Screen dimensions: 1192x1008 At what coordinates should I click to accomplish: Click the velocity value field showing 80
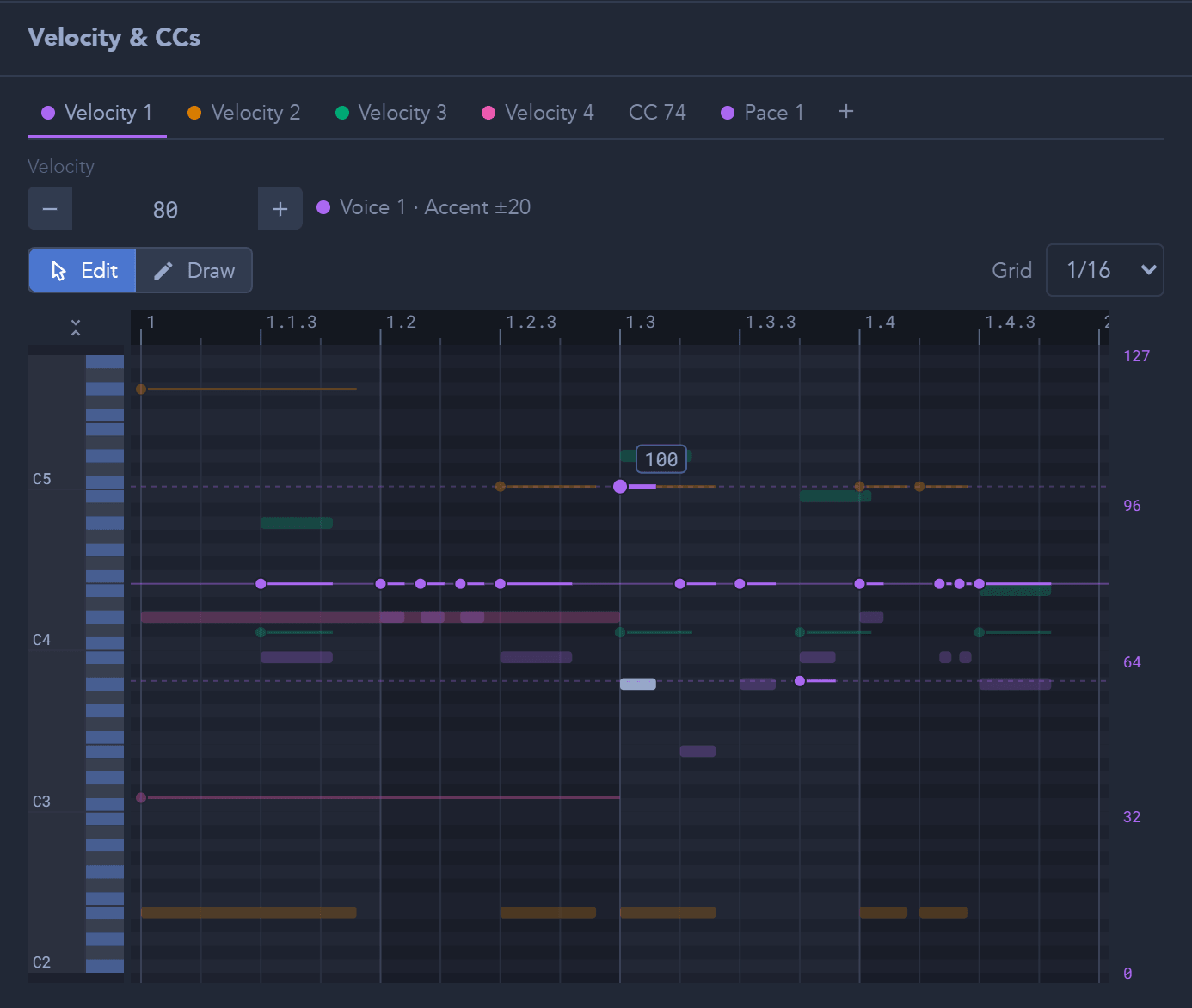(165, 209)
